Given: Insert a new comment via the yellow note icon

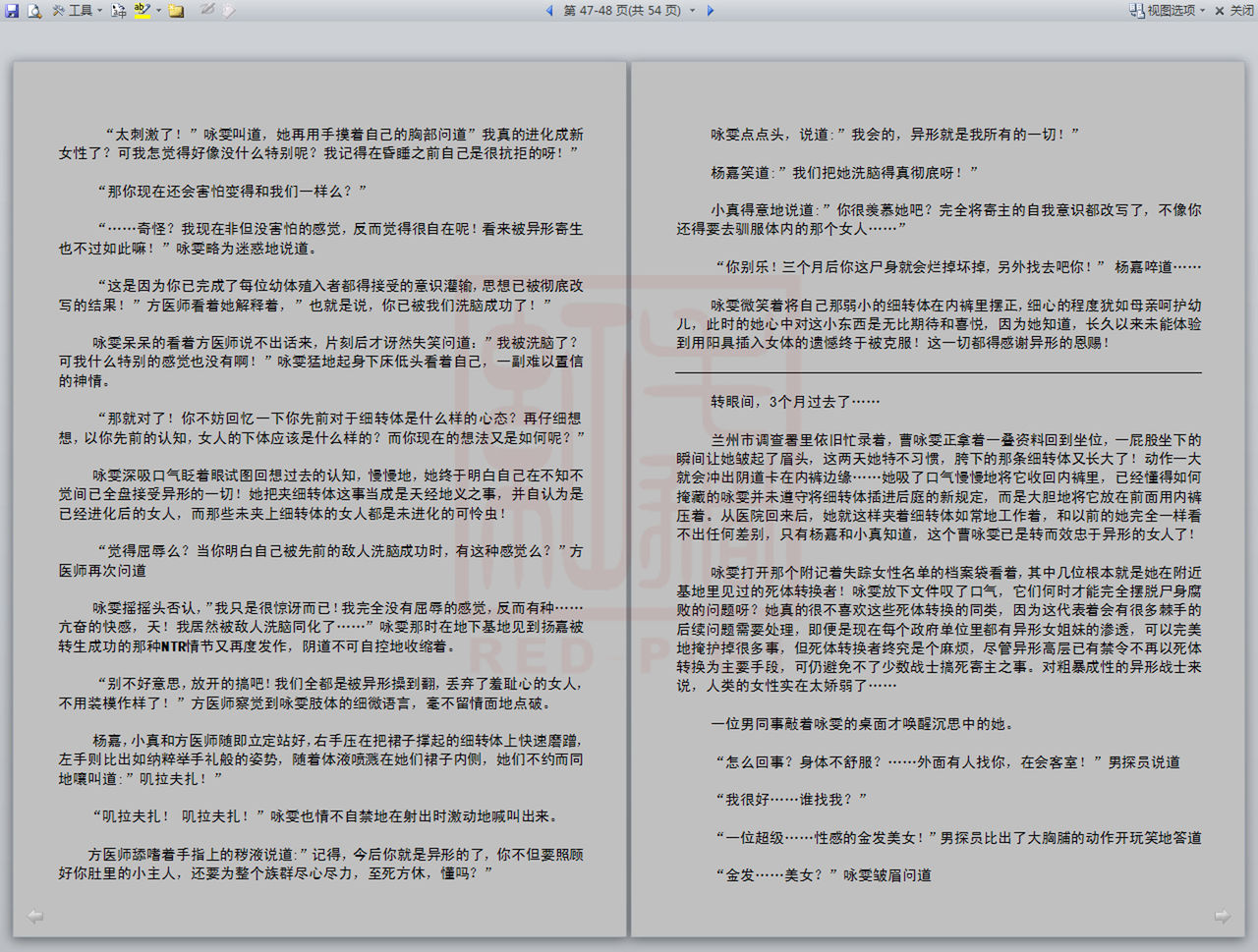Looking at the screenshot, I should (177, 11).
